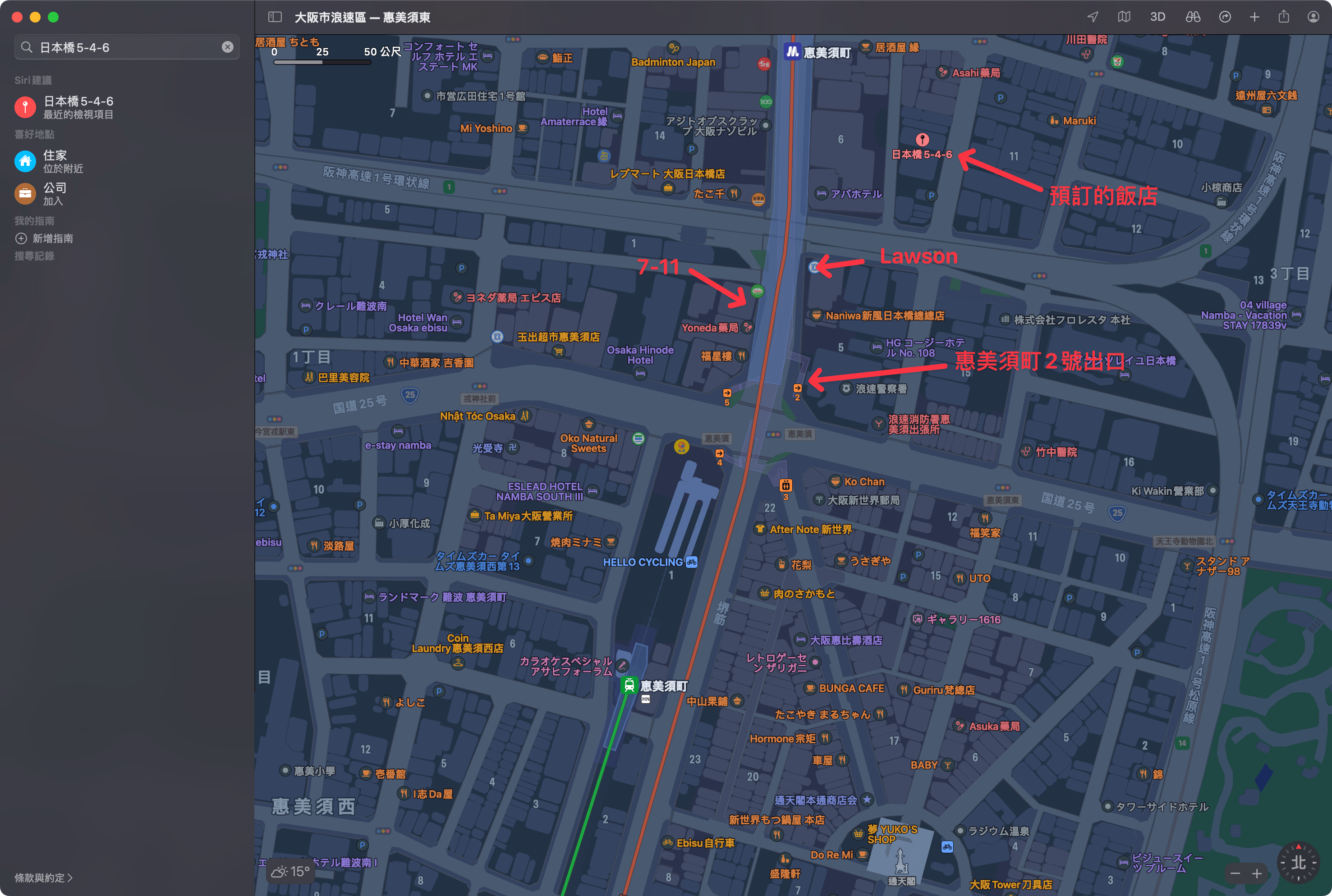The width and height of the screenshot is (1332, 896).
Task: Click 大阪惠比壽酒店 hotel marker
Action: click(800, 640)
